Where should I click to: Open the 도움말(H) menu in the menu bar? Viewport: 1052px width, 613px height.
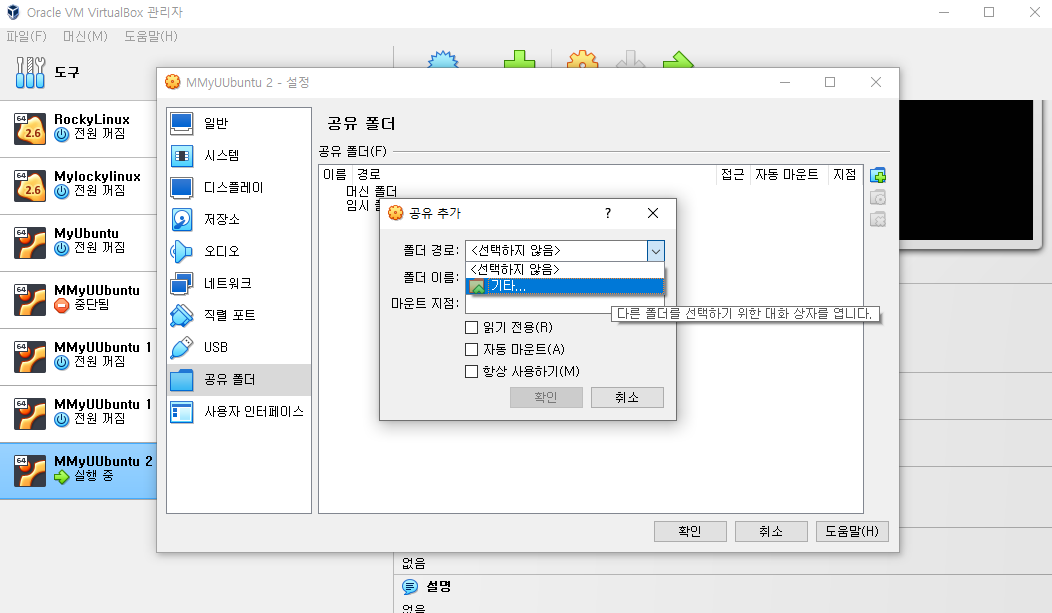point(151,36)
